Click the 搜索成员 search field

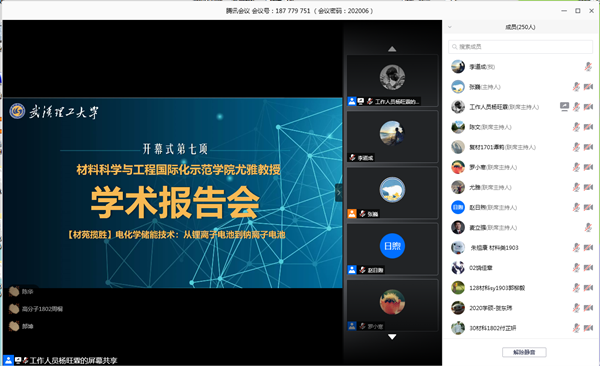[x=520, y=47]
